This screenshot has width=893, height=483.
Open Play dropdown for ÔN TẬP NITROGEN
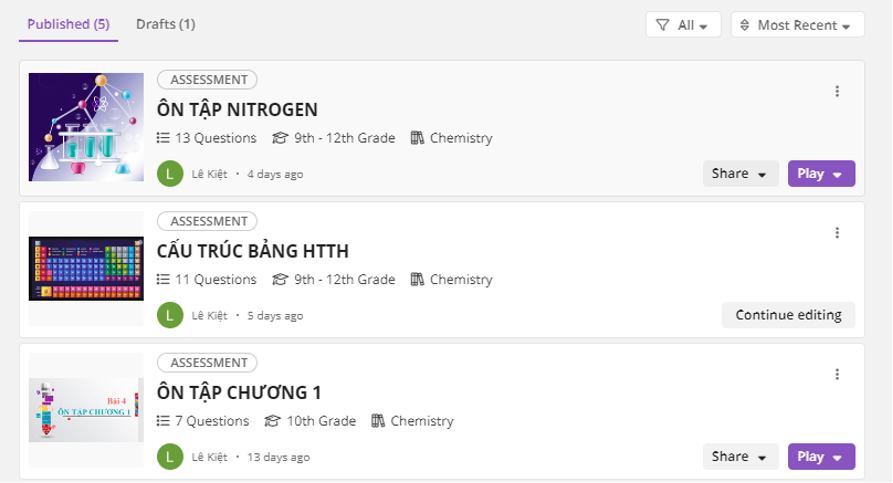(821, 174)
